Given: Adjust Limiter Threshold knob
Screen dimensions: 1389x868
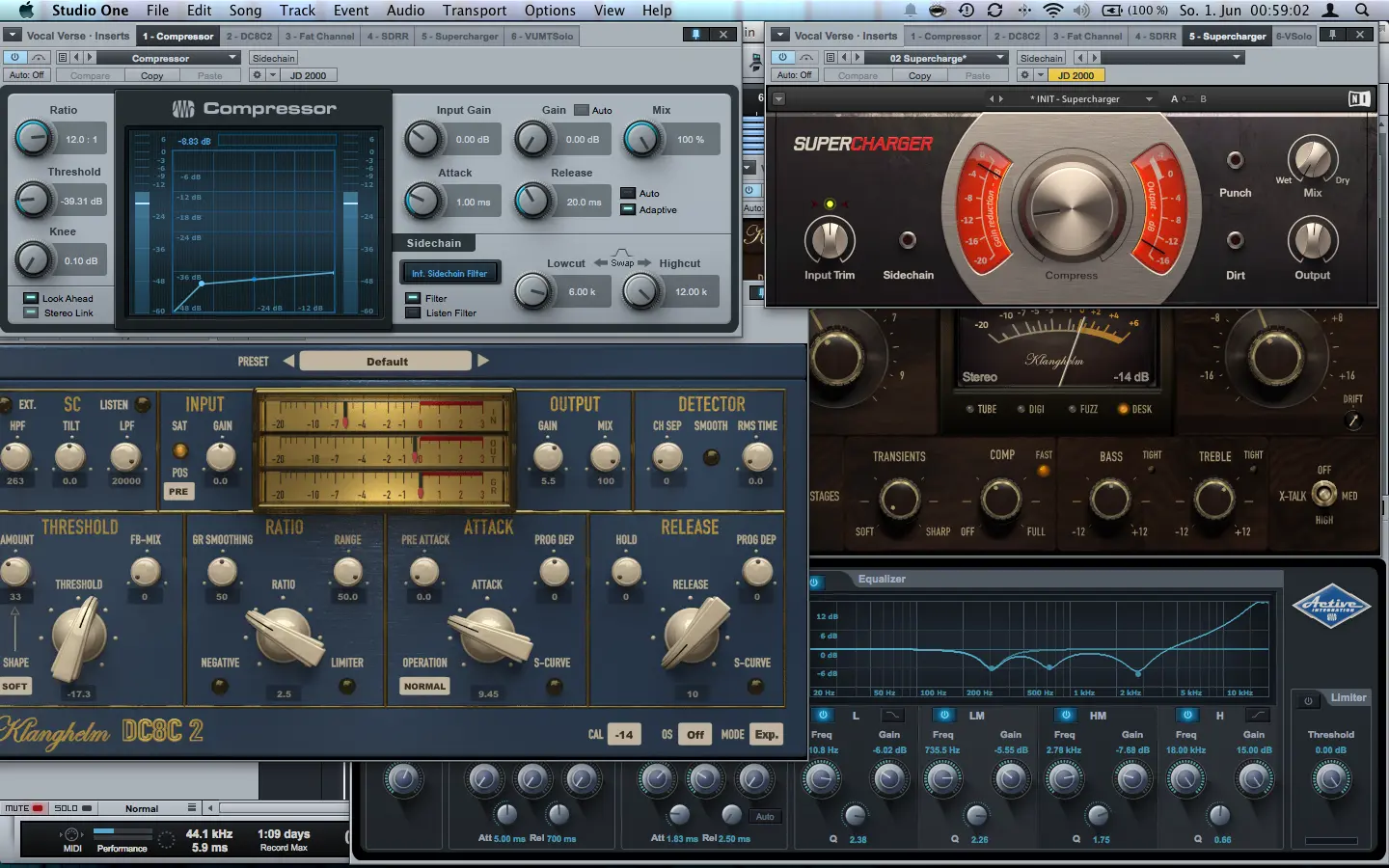Looking at the screenshot, I should tap(1331, 778).
